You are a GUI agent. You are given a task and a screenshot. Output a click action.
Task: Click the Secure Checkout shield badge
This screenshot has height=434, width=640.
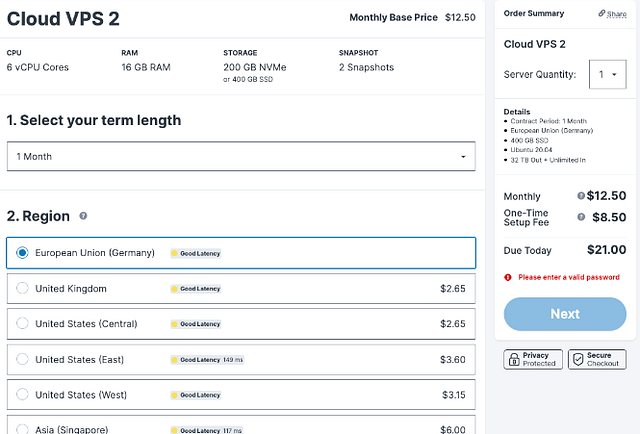click(x=597, y=359)
